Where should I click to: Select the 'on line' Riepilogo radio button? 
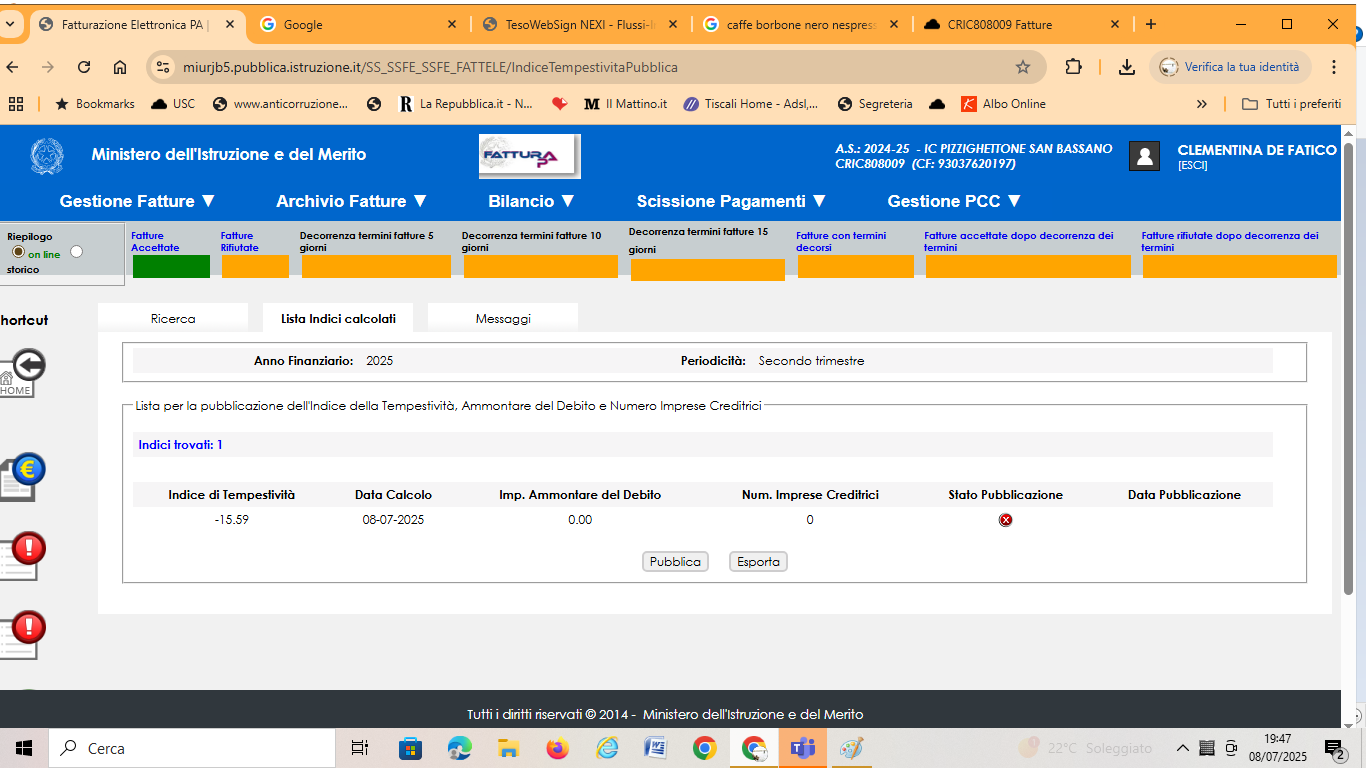18,253
